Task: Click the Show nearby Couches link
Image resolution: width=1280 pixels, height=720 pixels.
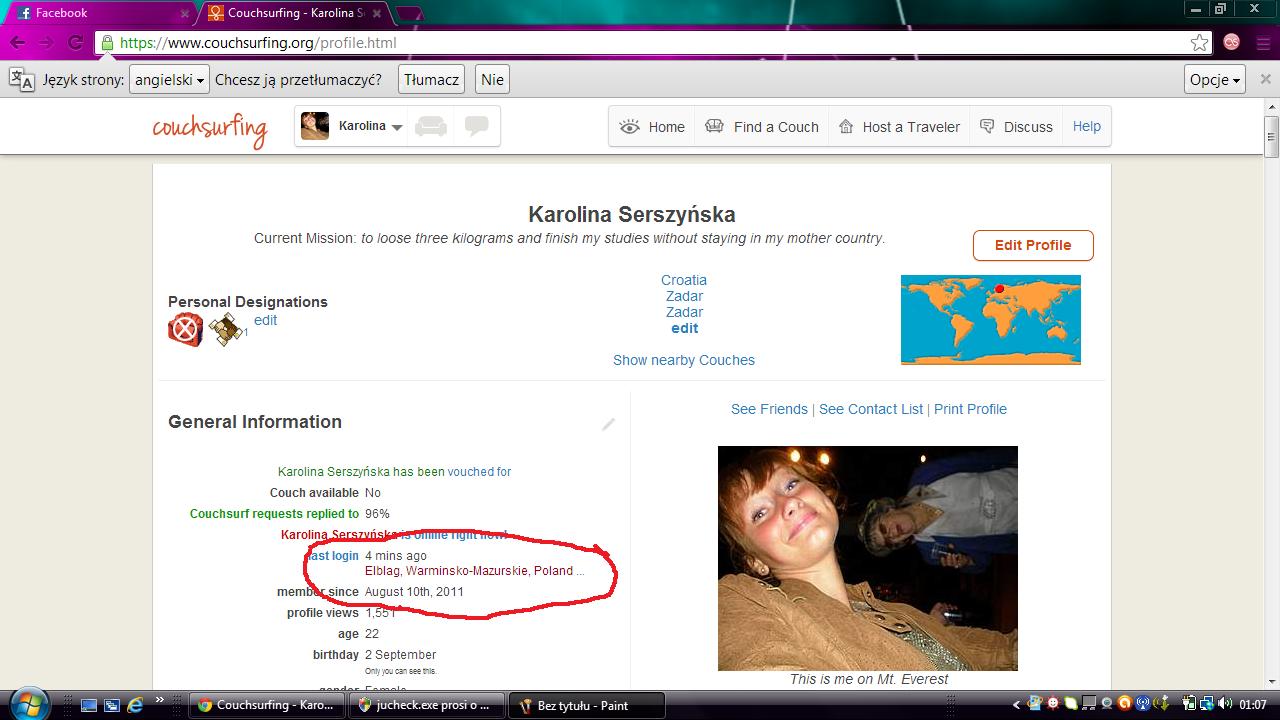Action: point(684,360)
